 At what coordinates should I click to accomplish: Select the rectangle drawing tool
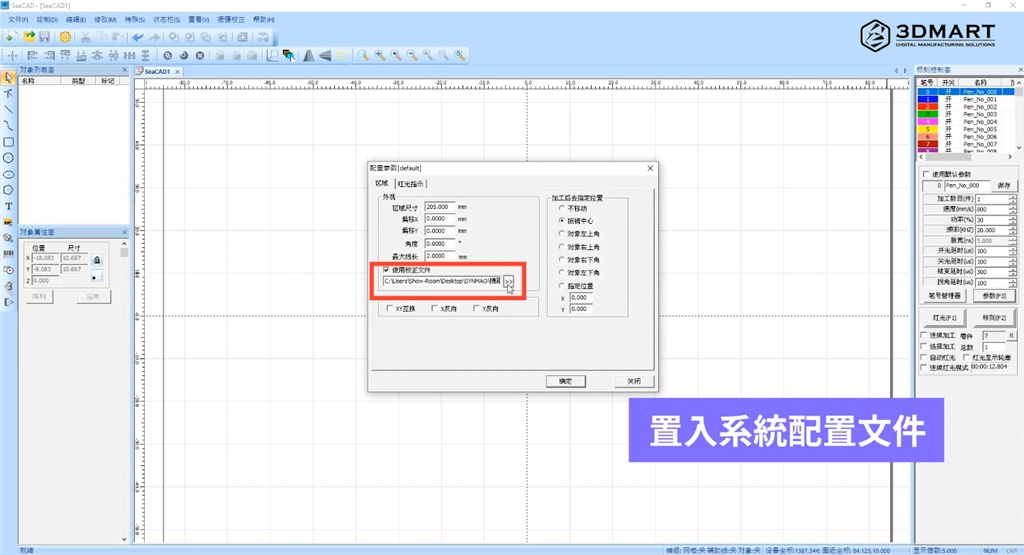click(8, 141)
